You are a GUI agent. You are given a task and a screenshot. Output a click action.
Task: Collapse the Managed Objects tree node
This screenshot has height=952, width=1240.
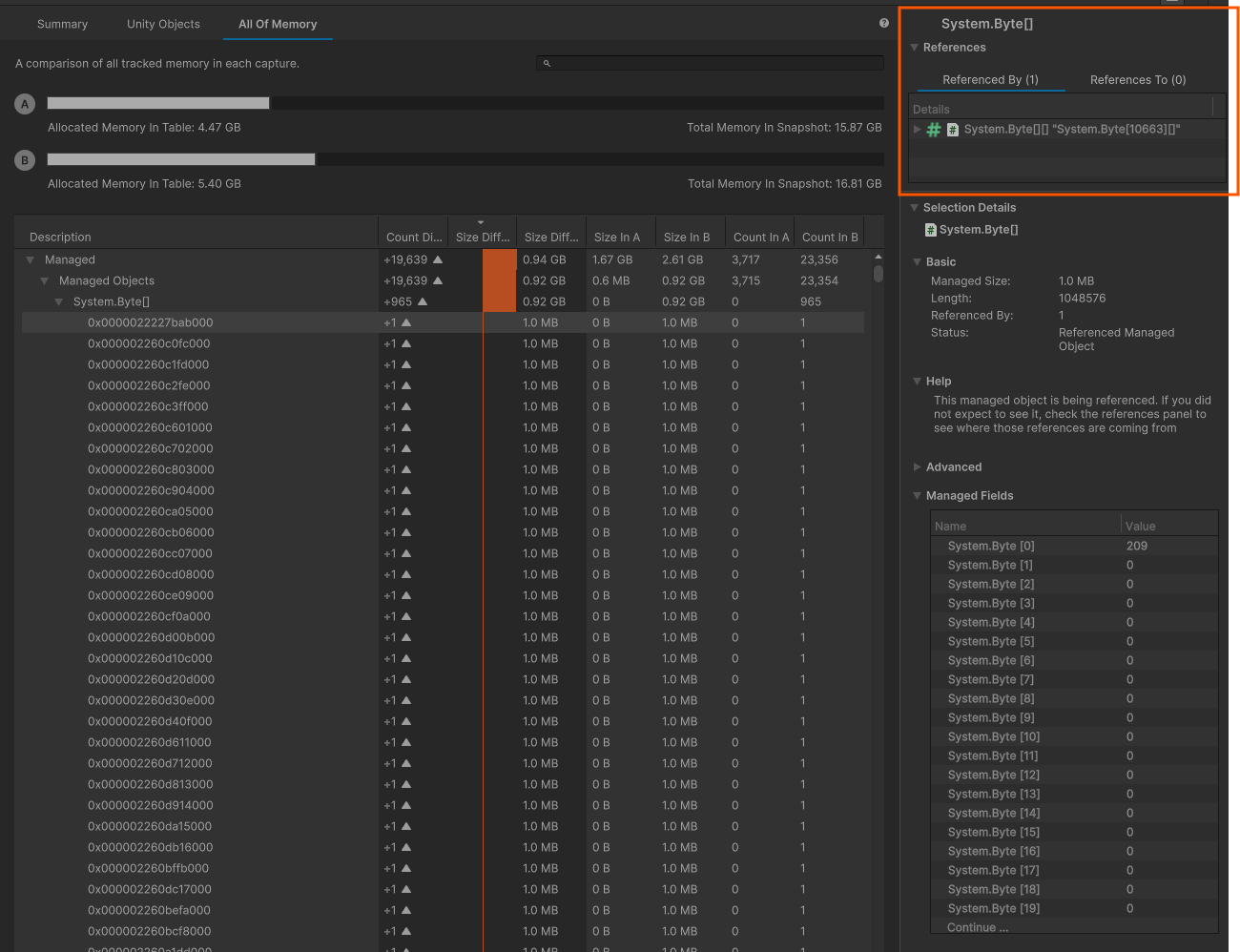pos(44,280)
